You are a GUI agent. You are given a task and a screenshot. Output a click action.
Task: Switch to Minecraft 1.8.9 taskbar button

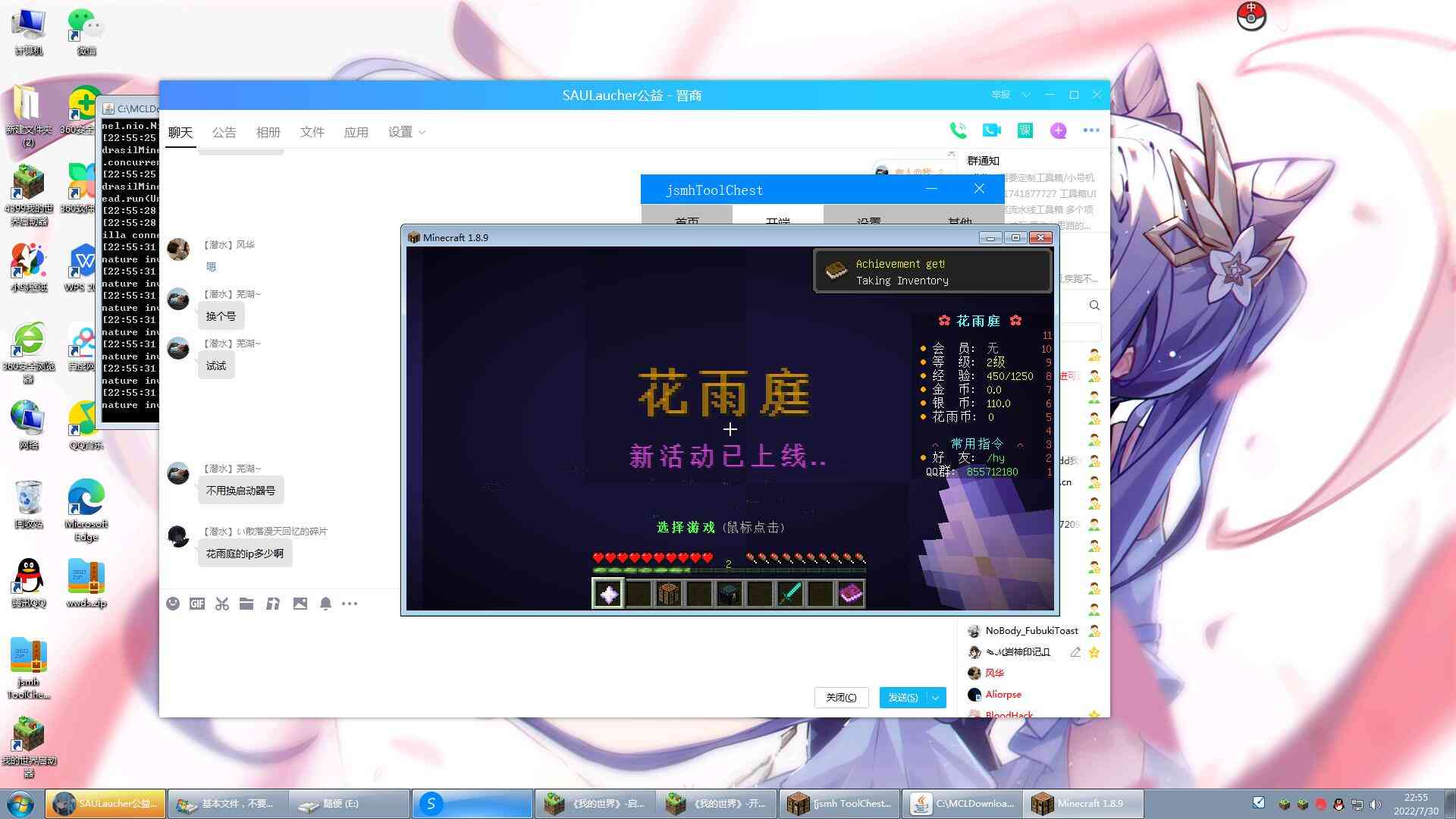click(1083, 804)
